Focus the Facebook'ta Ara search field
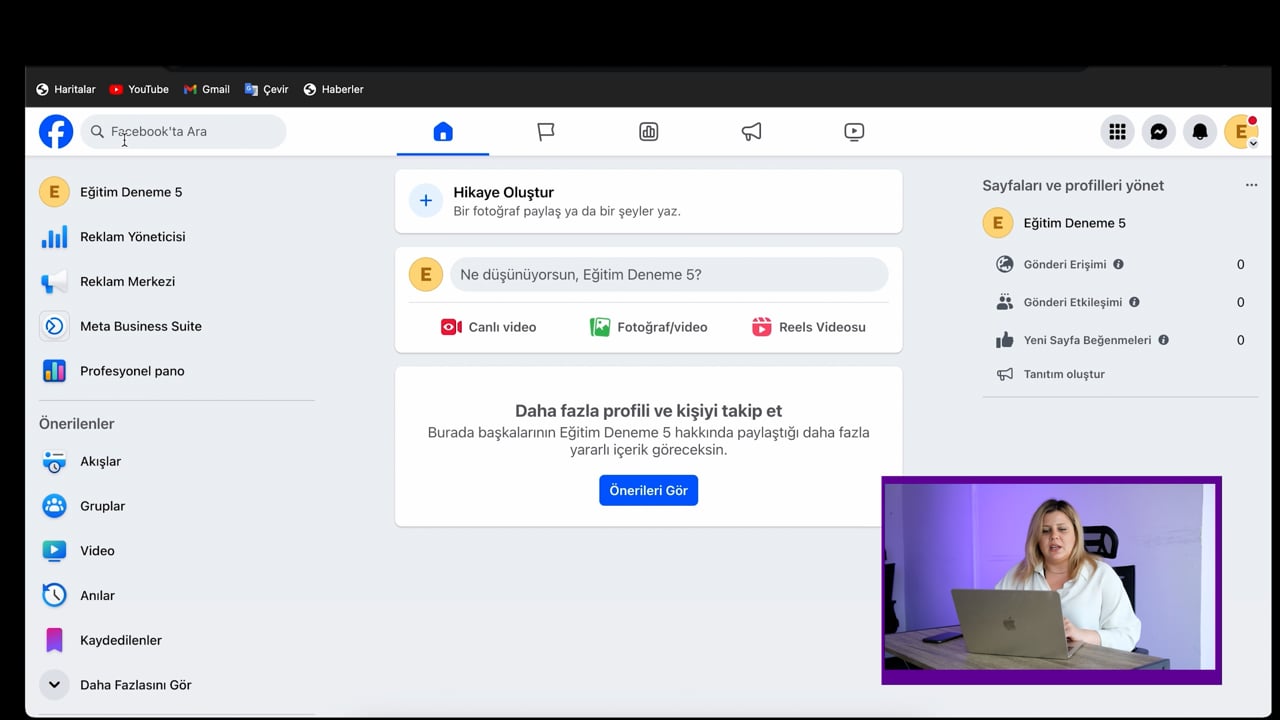Viewport: 1280px width, 720px height. (183, 131)
